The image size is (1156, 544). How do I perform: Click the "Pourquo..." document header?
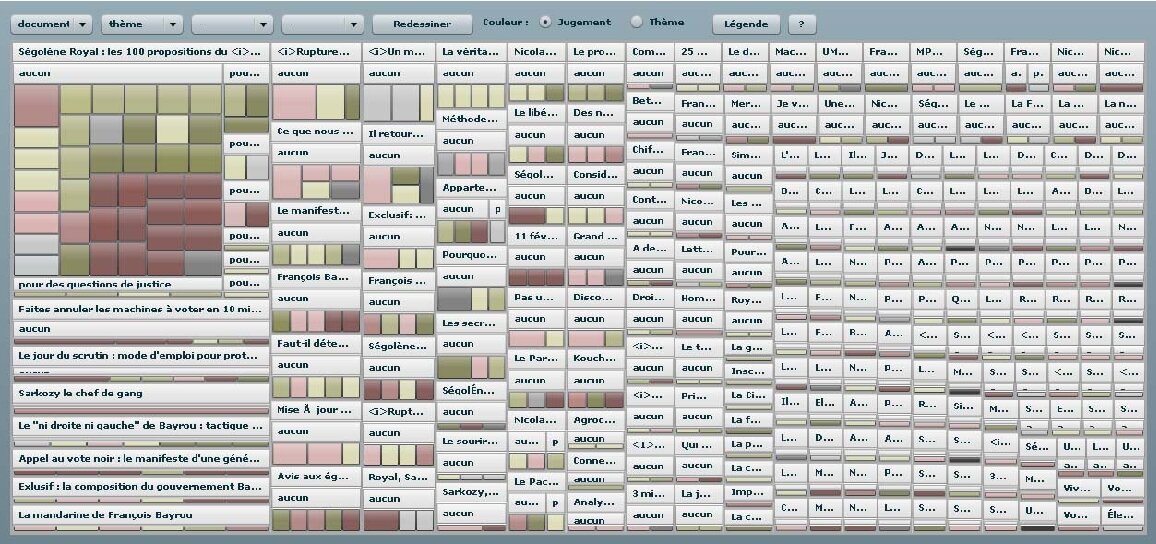471,255
